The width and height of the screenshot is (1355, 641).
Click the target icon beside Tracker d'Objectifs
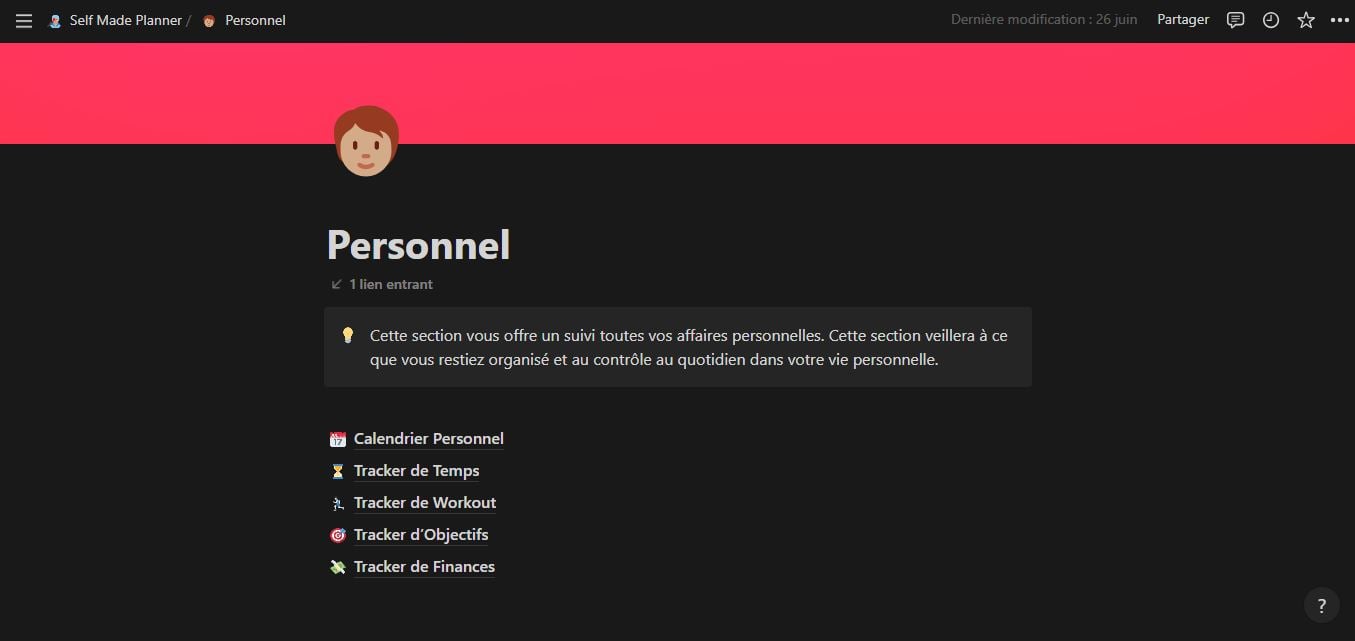338,535
